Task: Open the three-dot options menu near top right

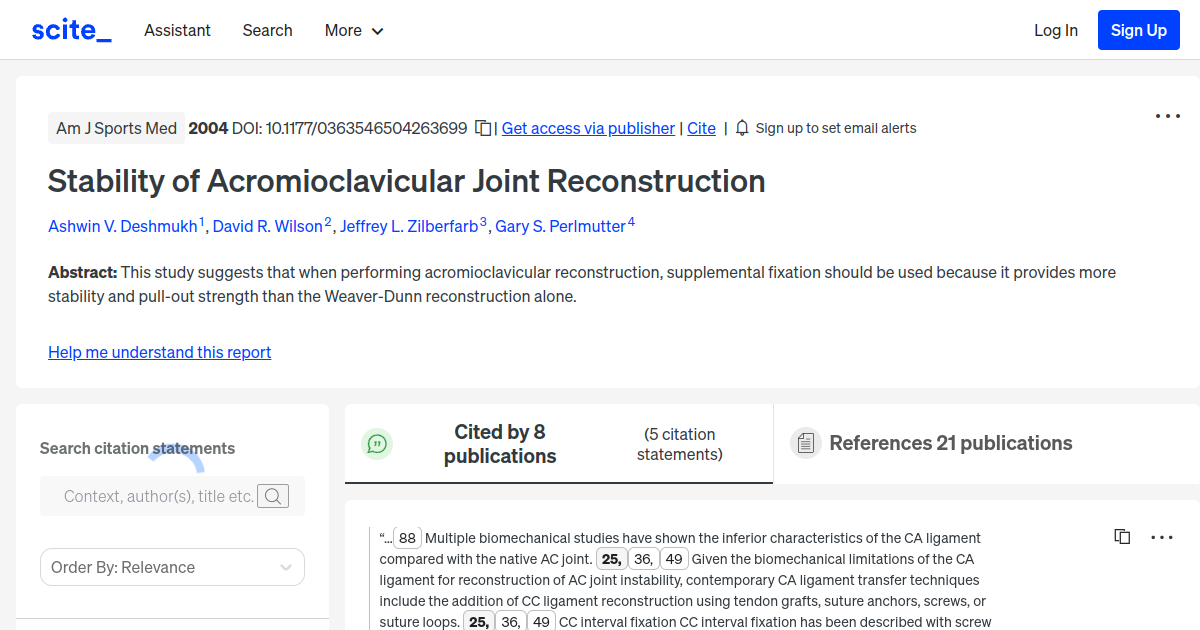Action: pyautogui.click(x=1167, y=116)
